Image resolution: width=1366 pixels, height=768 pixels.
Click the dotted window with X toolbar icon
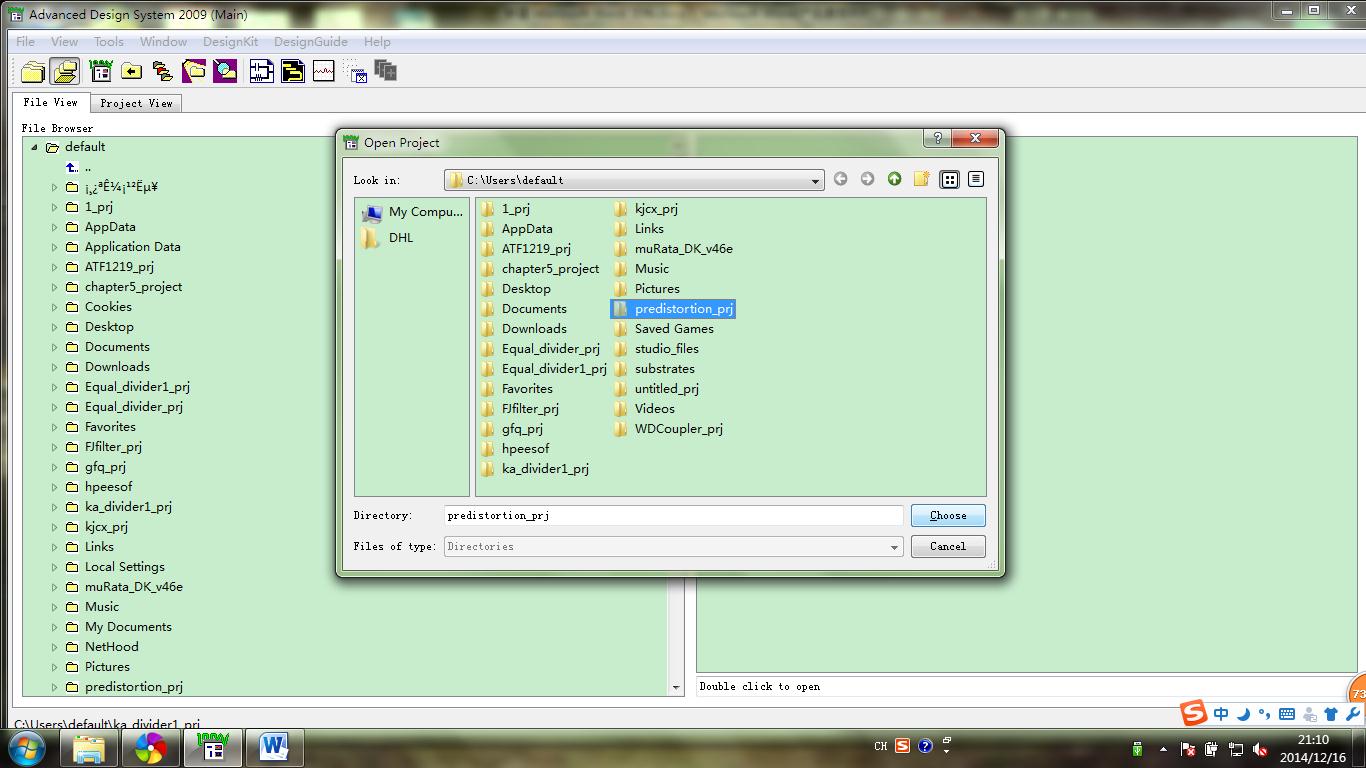(356, 71)
